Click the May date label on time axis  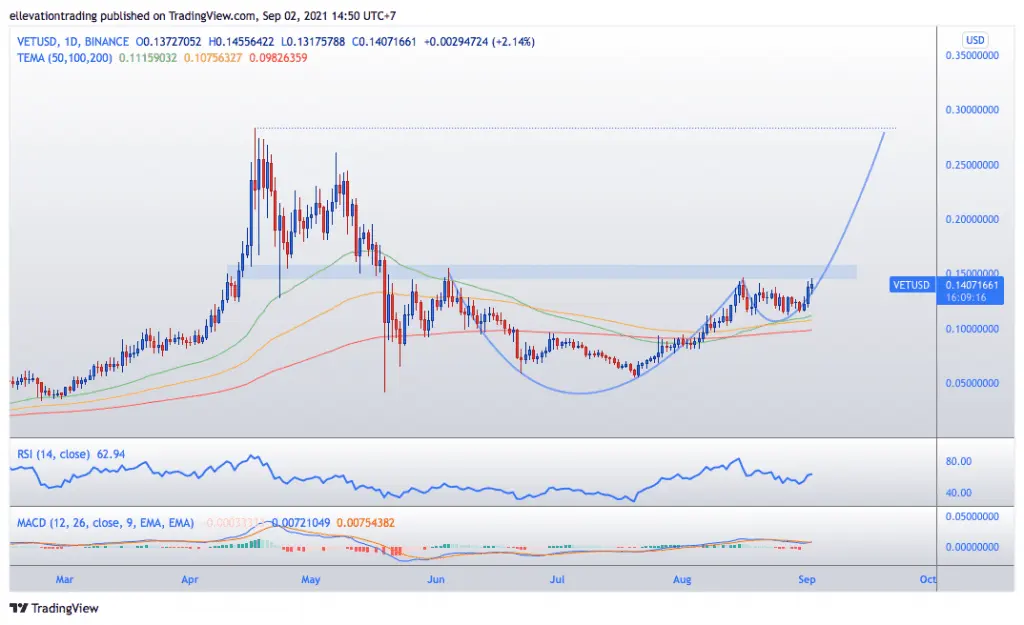point(311,579)
